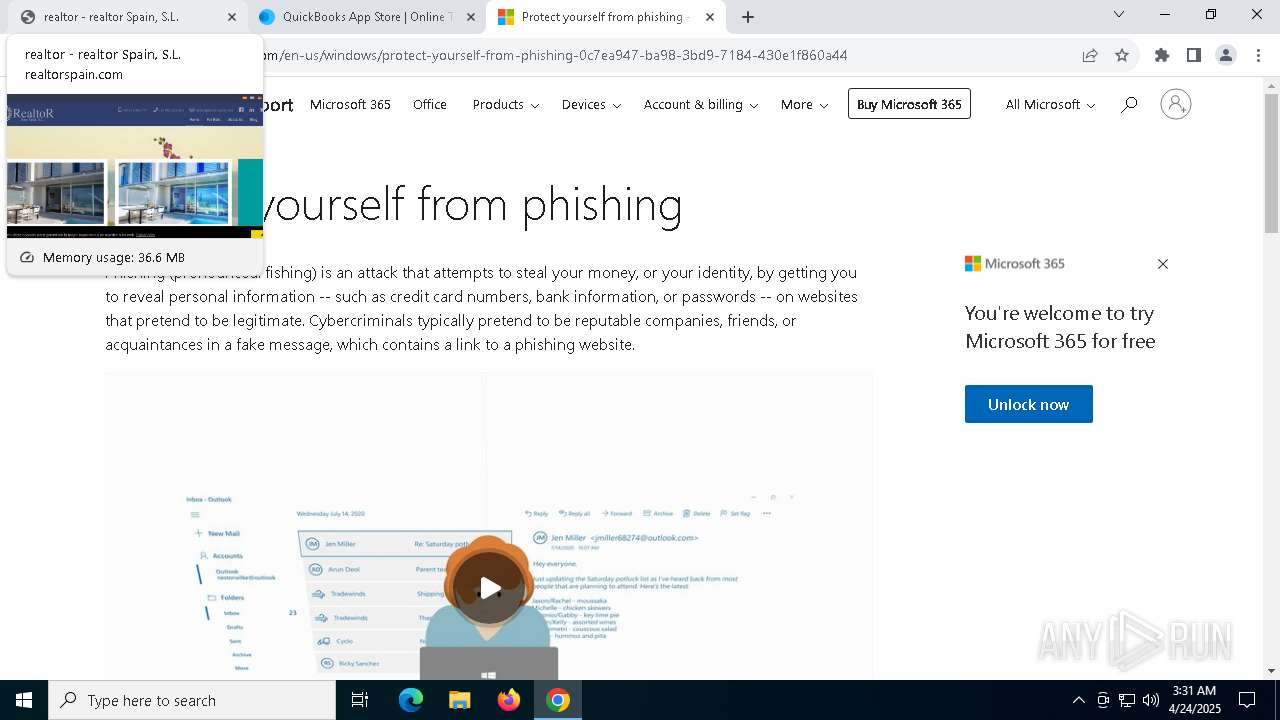The width and height of the screenshot is (1280, 720).
Task: Open the notification center
Action: coord(1247,700)
